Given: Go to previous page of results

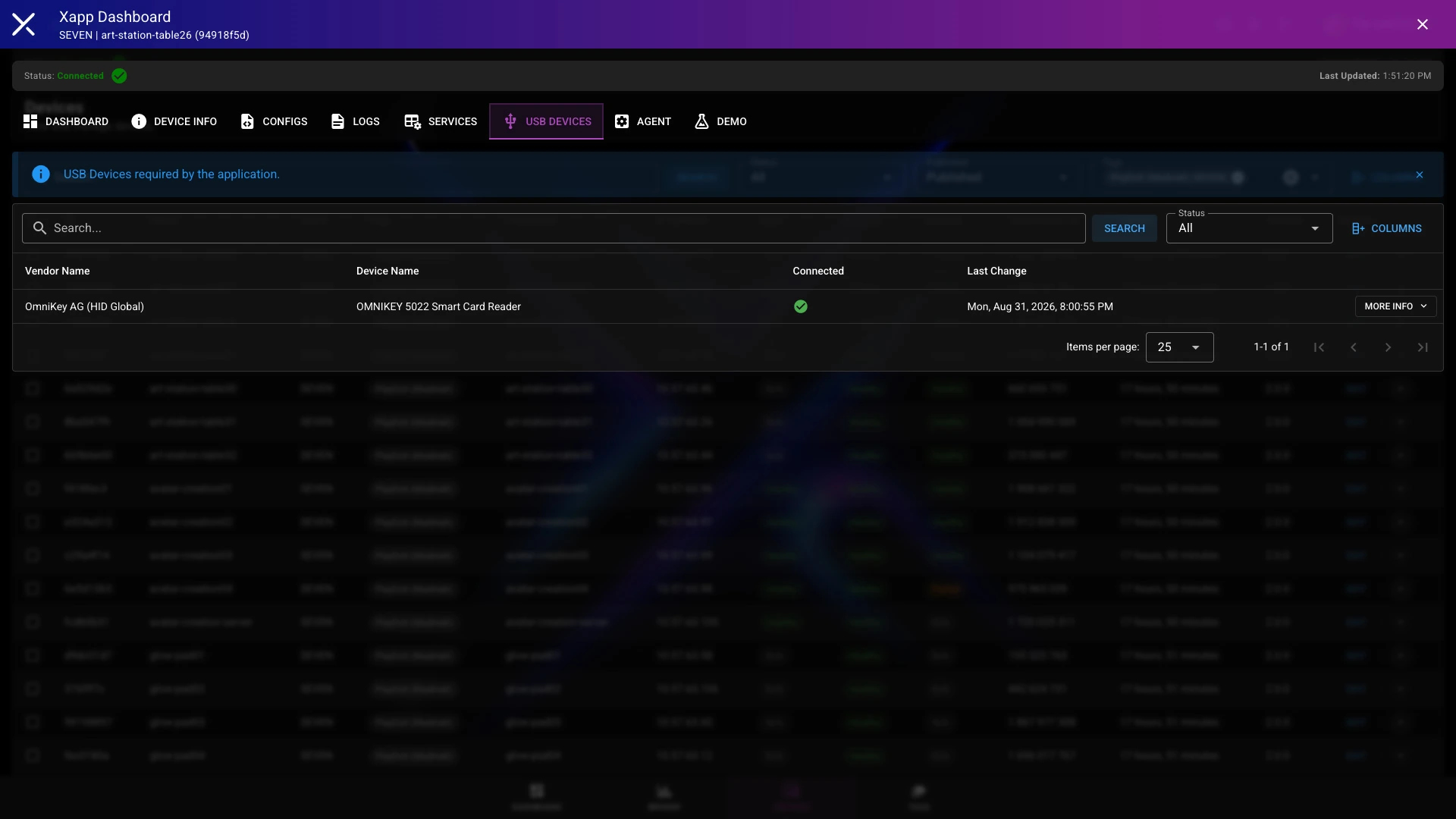Looking at the screenshot, I should coord(1354,347).
